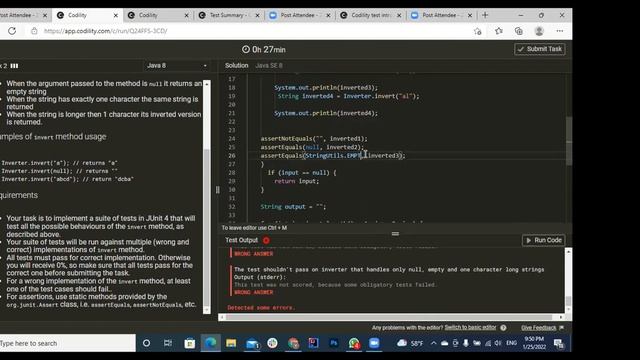Open a new browser tab with plus

pos(485,15)
